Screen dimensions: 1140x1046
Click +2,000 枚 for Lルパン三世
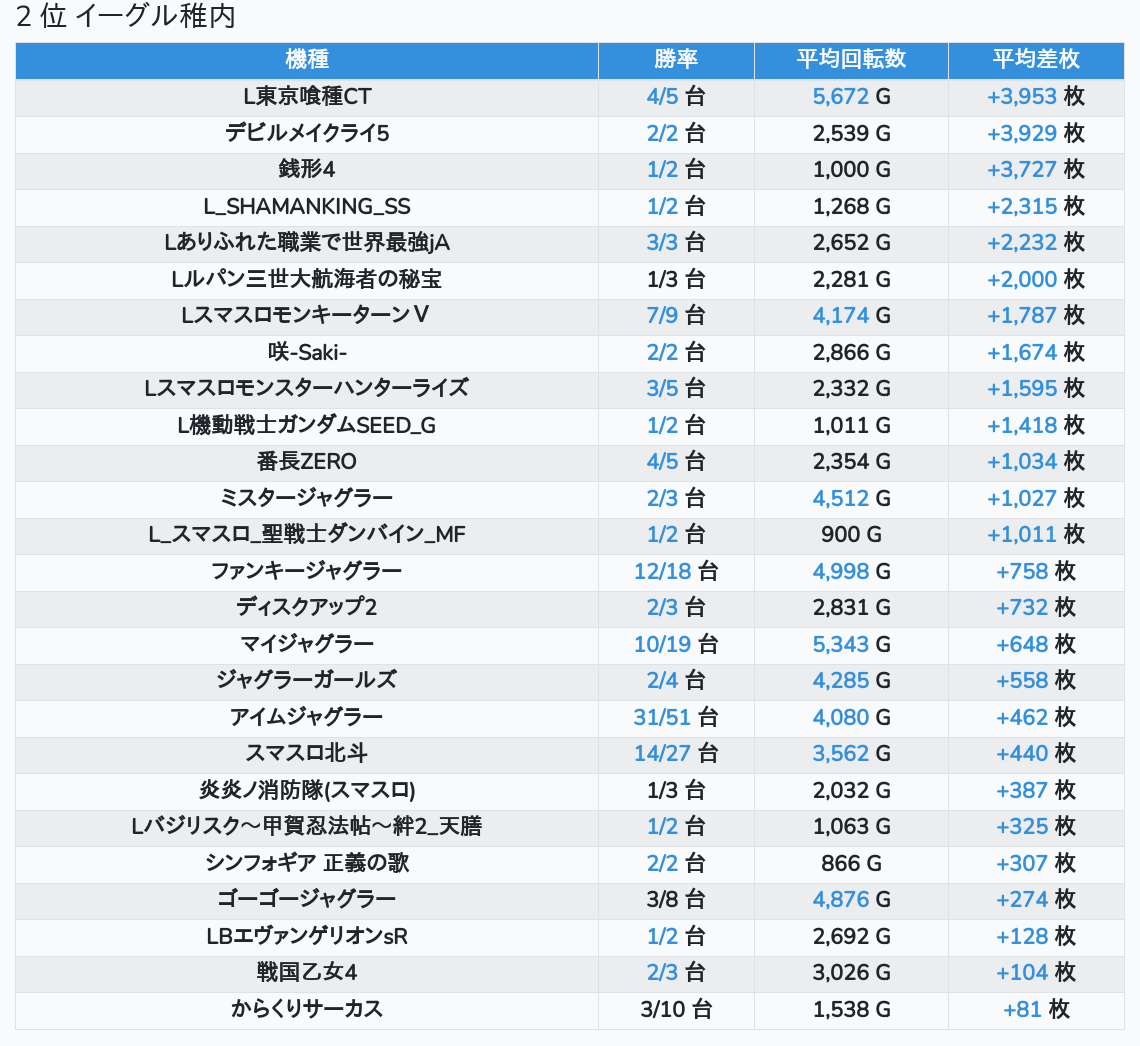[x=1036, y=279]
